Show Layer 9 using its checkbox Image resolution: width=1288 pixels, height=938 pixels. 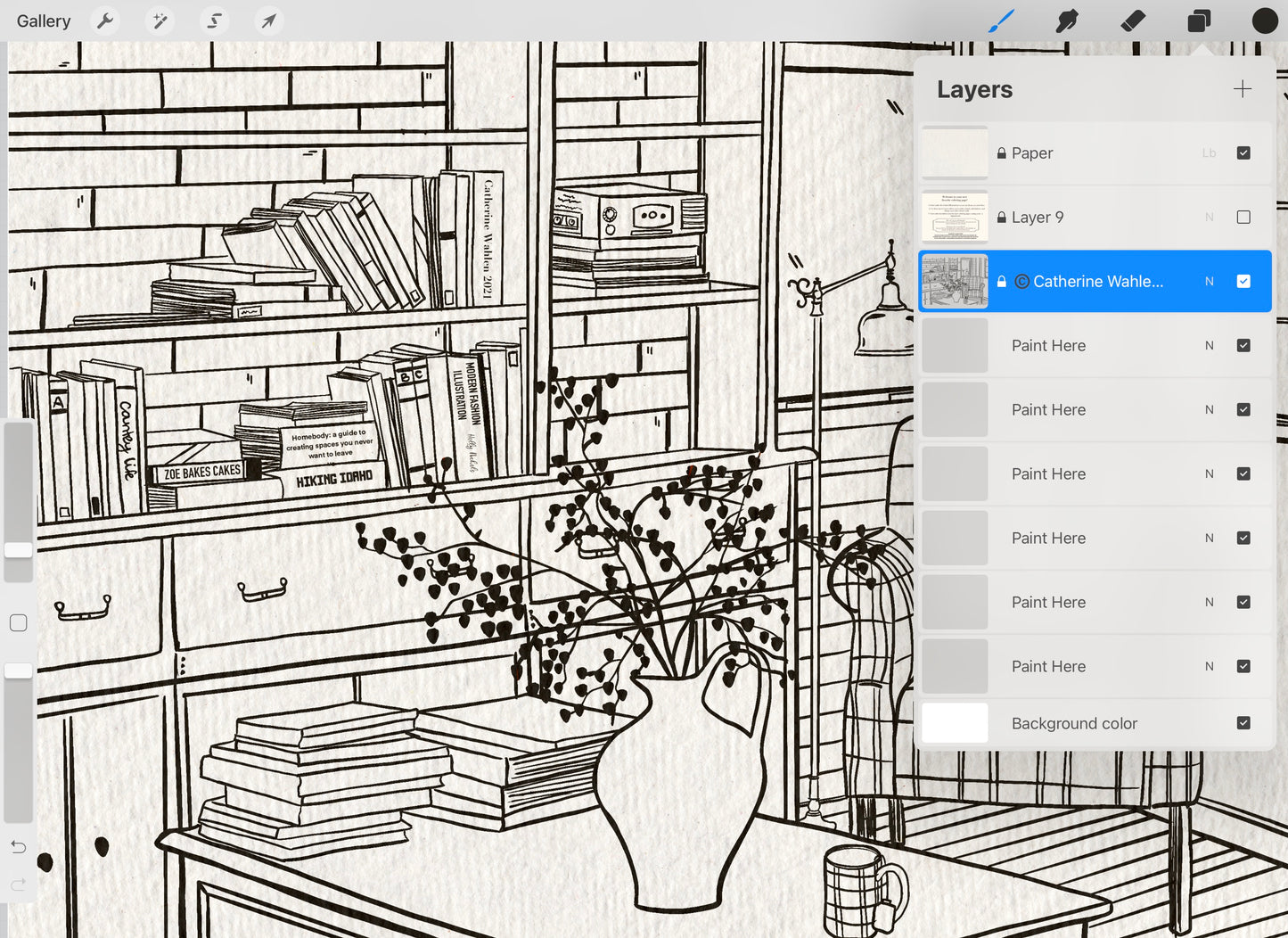click(1243, 218)
